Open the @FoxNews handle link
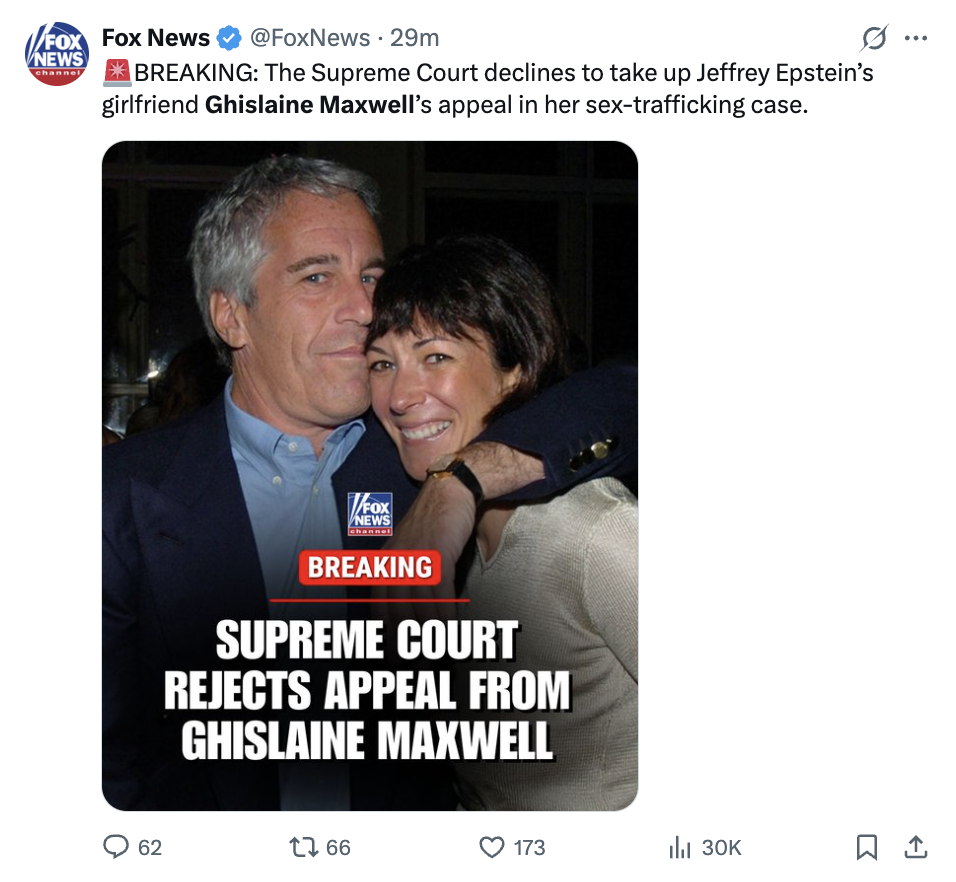Image resolution: width=956 pixels, height=882 pixels. (309, 39)
